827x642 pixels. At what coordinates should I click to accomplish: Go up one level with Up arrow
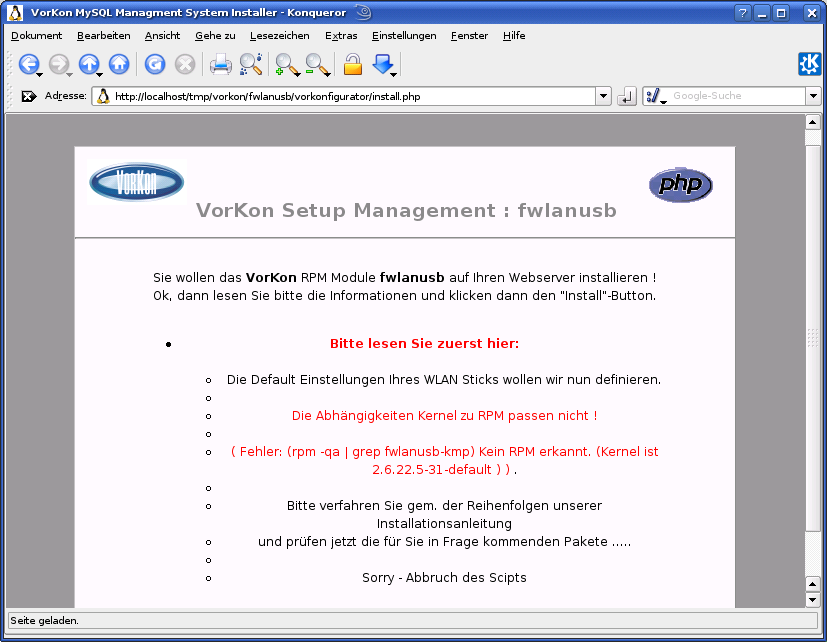click(x=89, y=64)
